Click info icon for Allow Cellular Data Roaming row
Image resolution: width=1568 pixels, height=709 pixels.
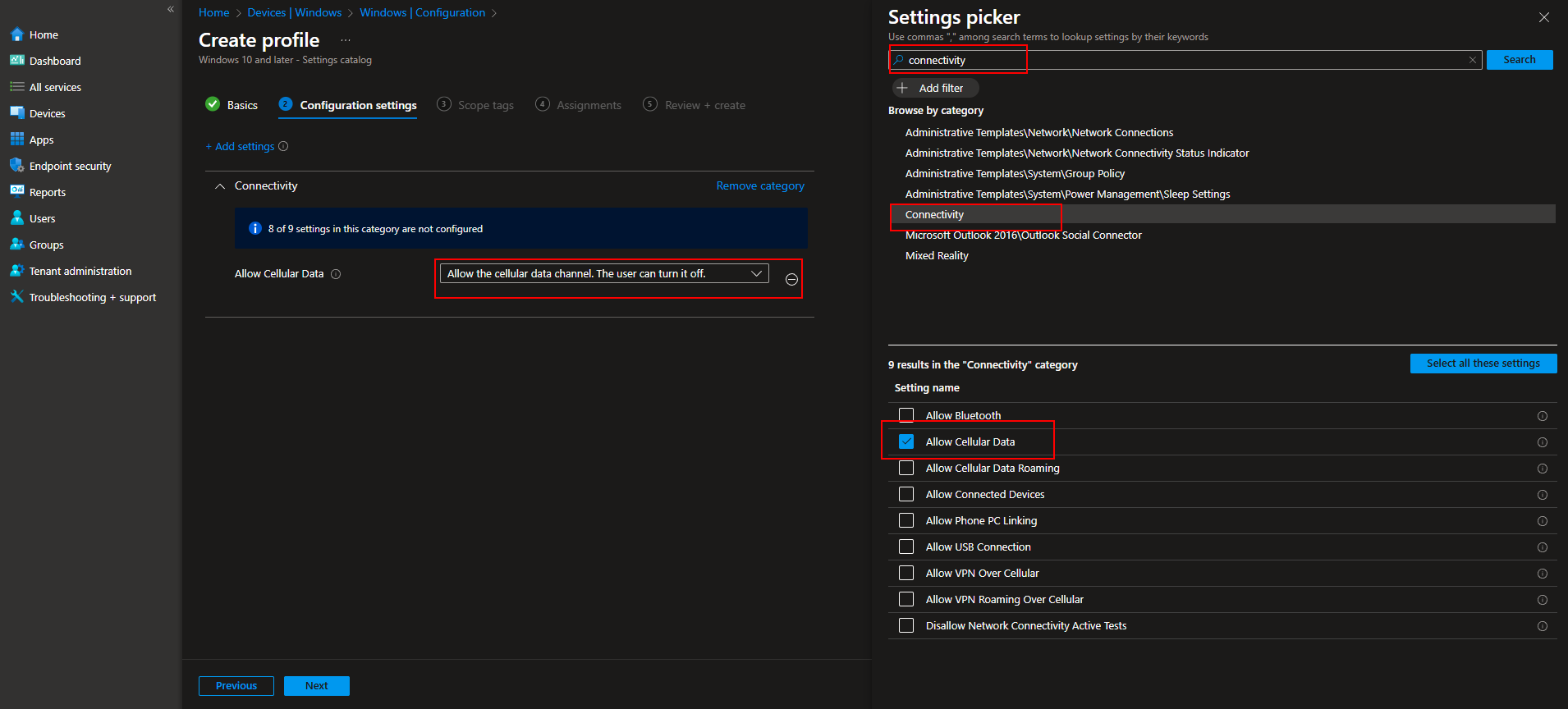1543,469
